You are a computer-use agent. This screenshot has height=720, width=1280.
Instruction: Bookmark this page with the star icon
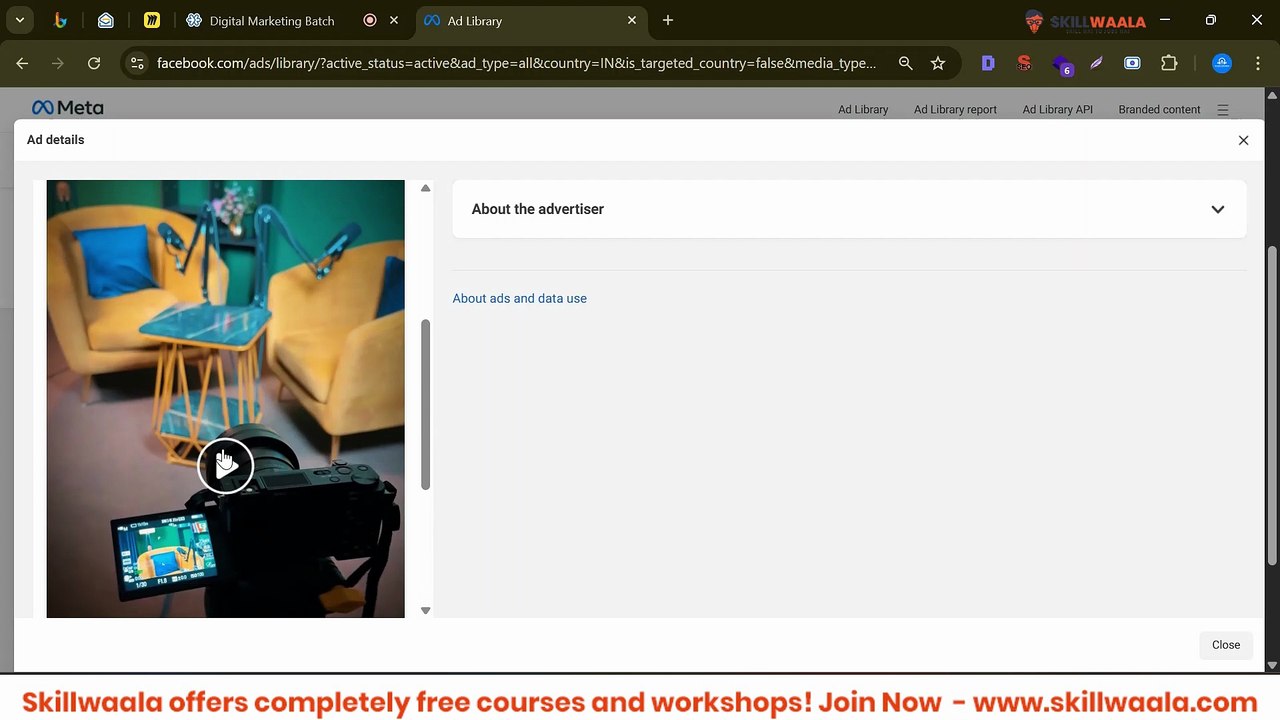938,63
